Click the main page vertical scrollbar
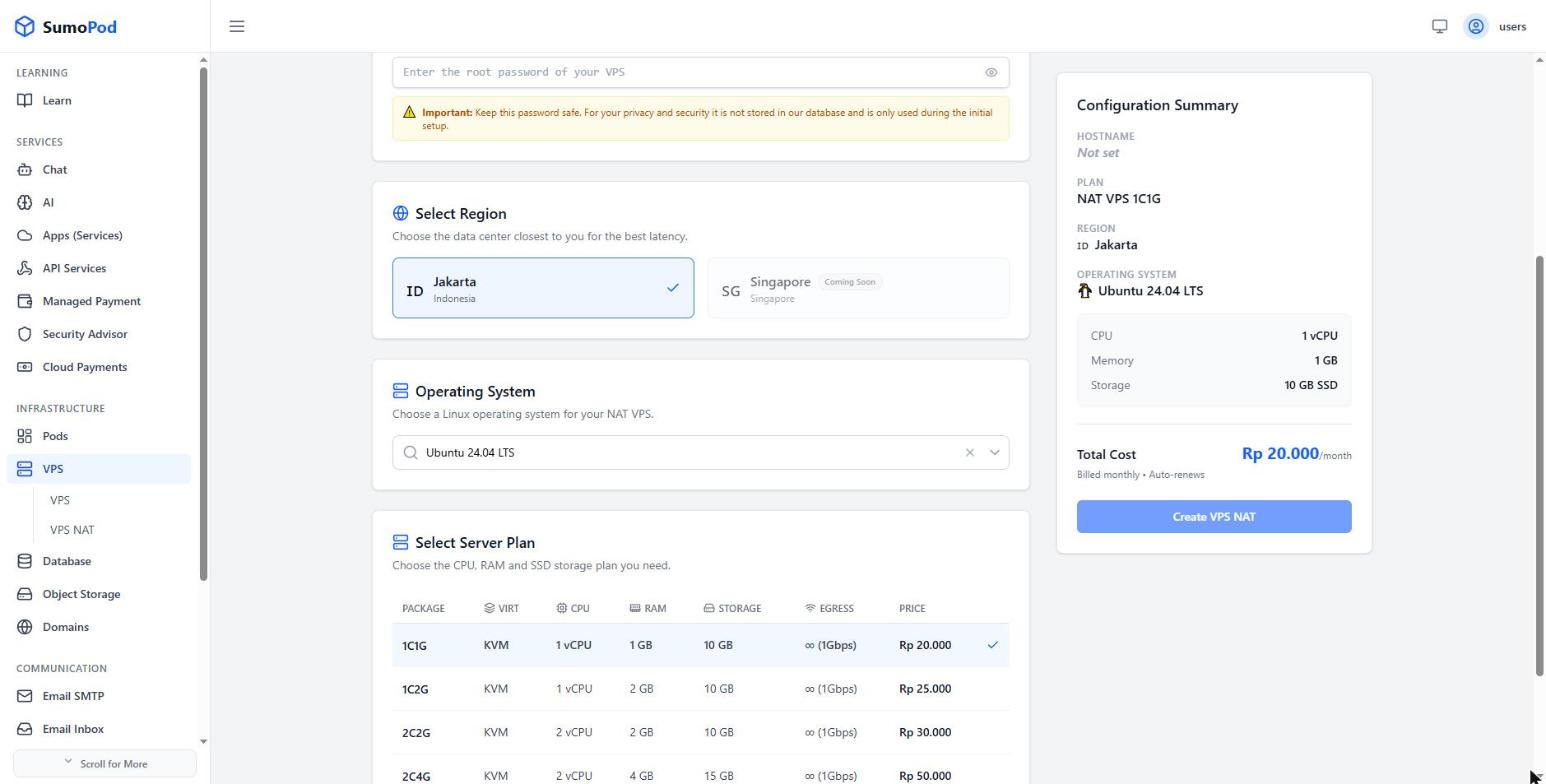The width and height of the screenshot is (1546, 784). [1540, 465]
